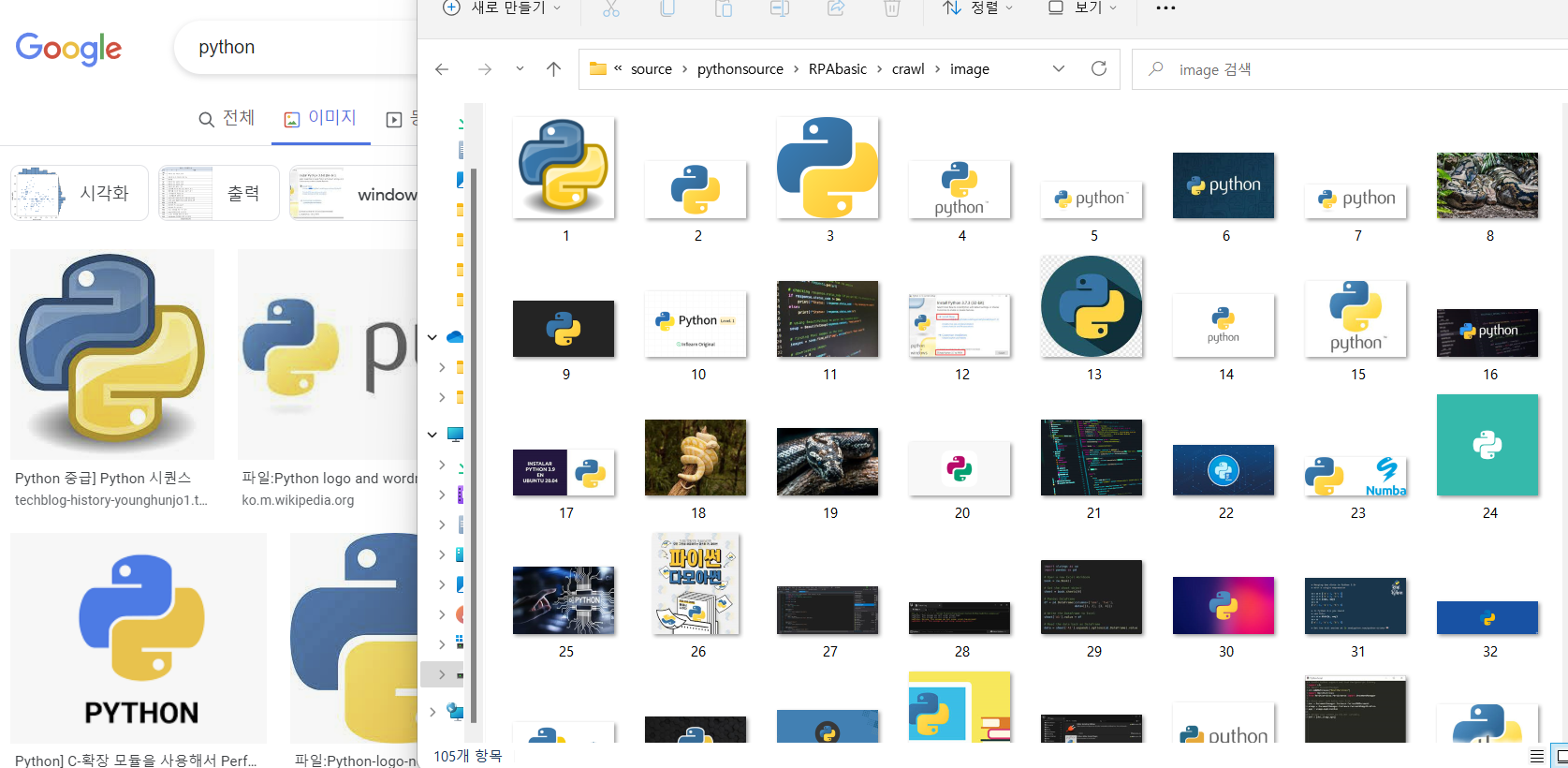Go back with Explorer back arrow

tap(442, 69)
